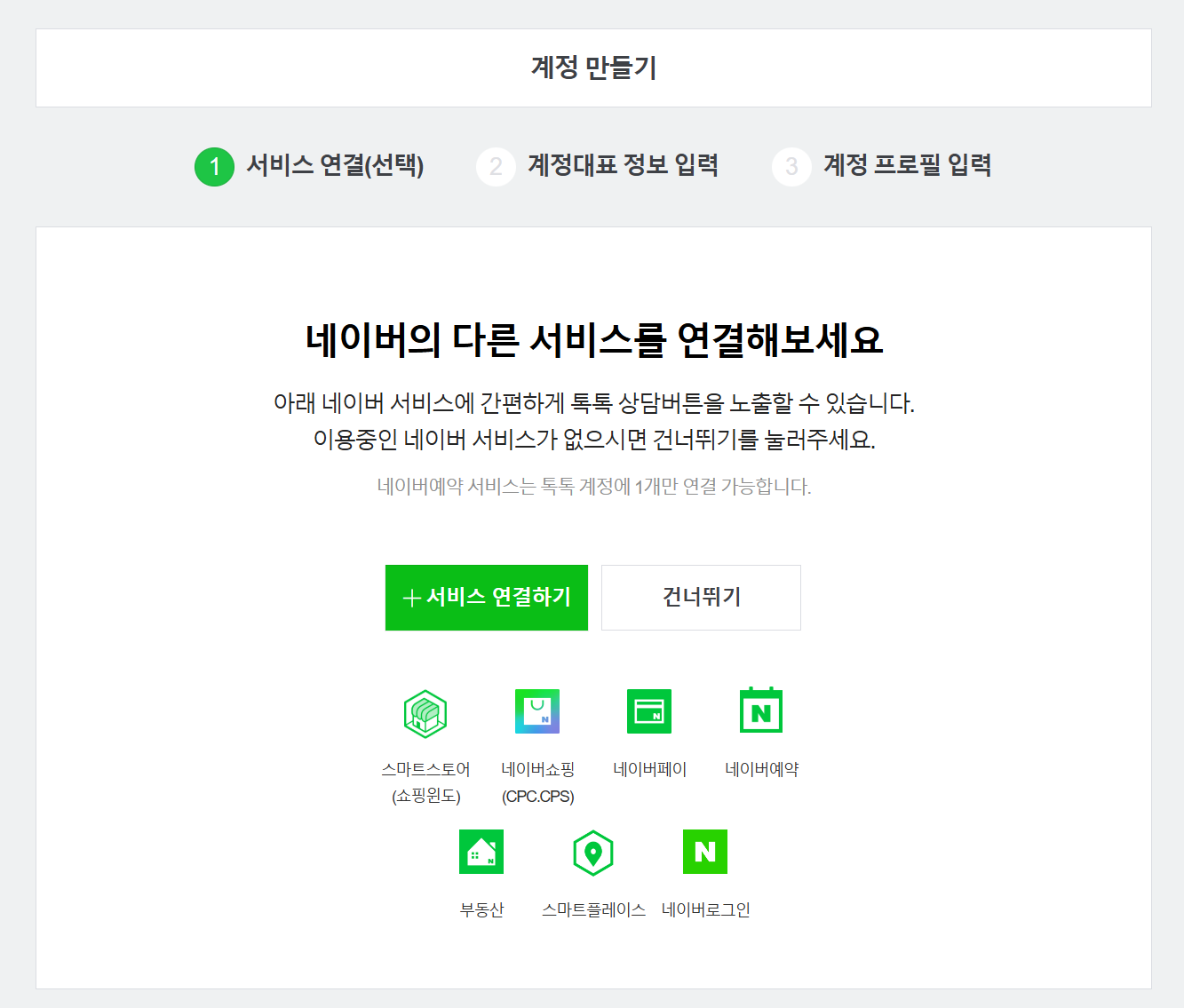Viewport: 1184px width, 1008px height.
Task: Open the 계정 프로필 입력 step label
Action: coord(907,165)
